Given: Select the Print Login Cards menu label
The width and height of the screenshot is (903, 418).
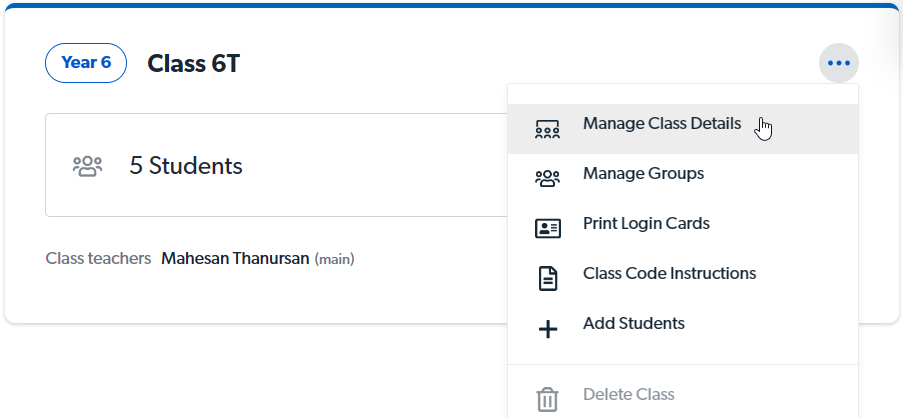Looking at the screenshot, I should coord(646,224).
